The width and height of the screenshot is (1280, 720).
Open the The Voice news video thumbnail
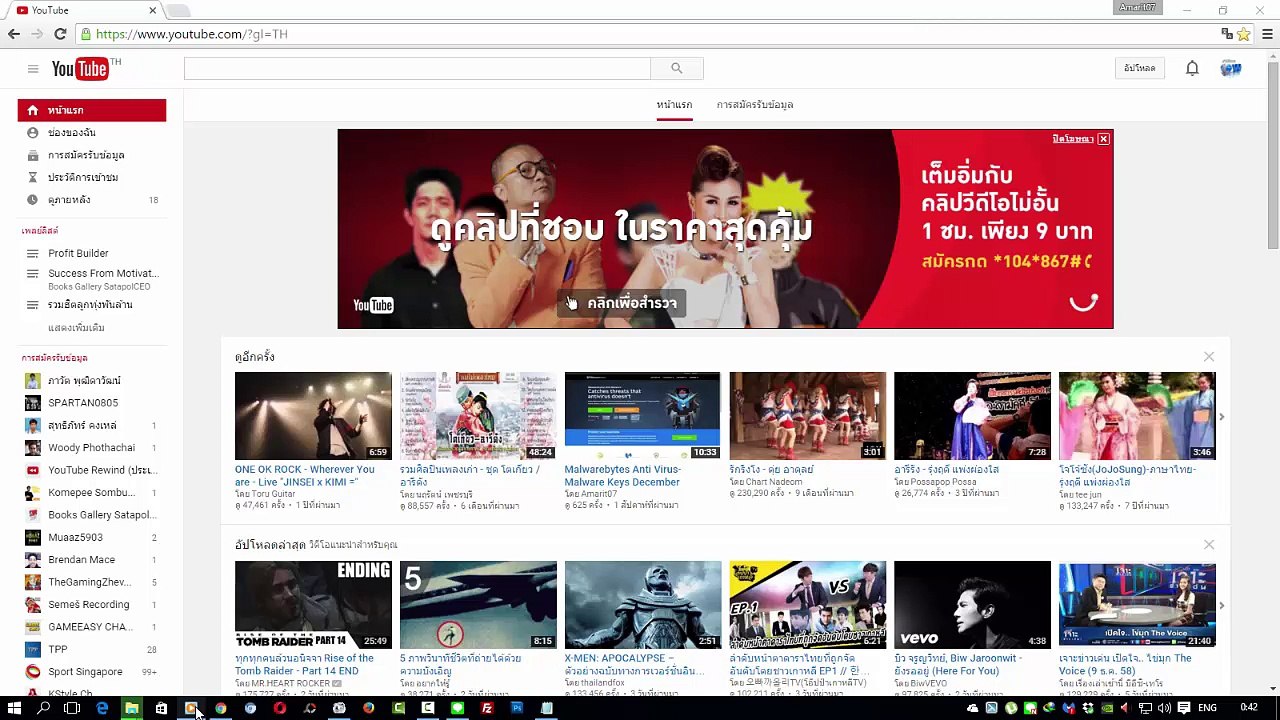pyautogui.click(x=1137, y=605)
